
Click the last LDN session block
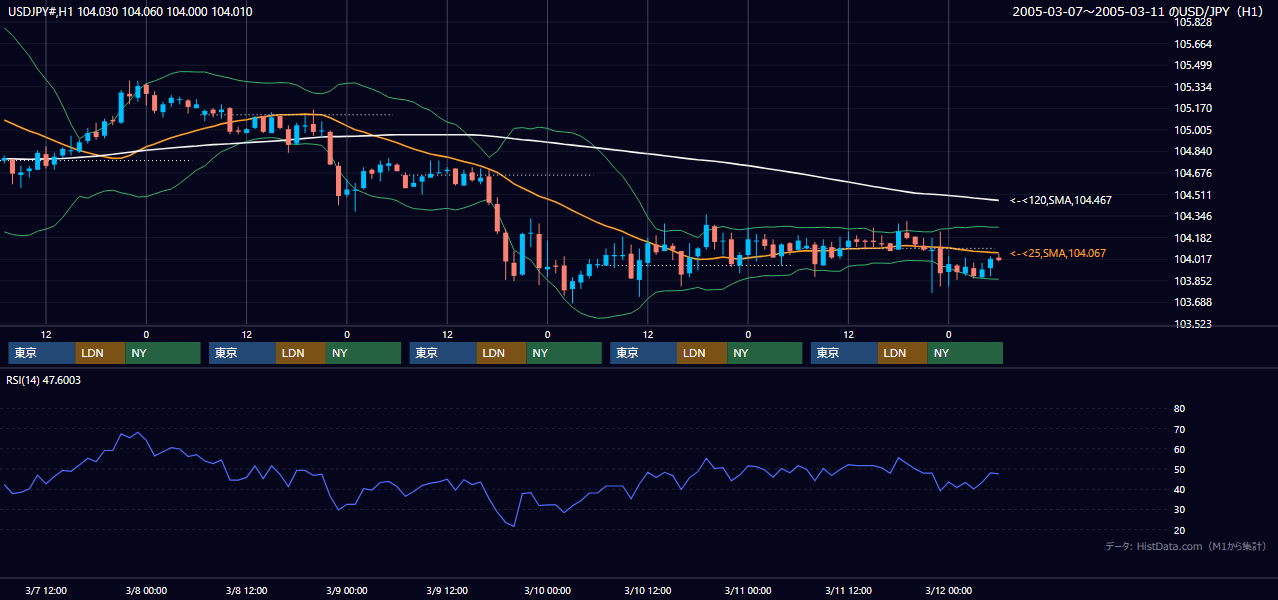click(x=903, y=353)
